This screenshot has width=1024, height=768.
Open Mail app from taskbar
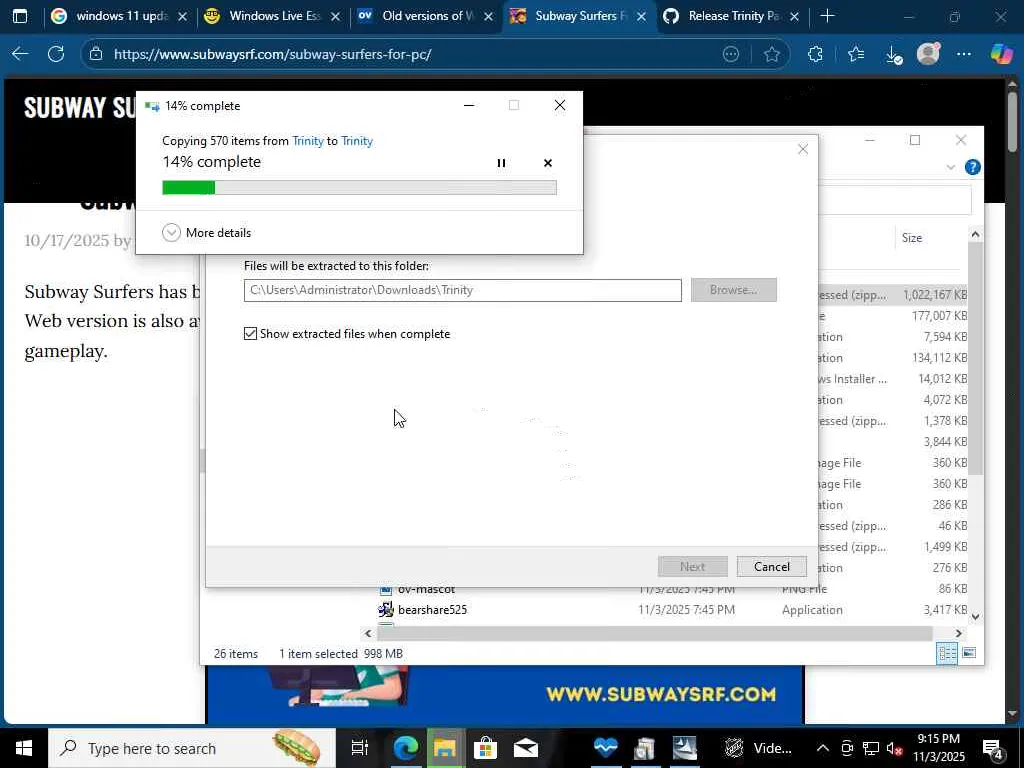click(x=525, y=748)
